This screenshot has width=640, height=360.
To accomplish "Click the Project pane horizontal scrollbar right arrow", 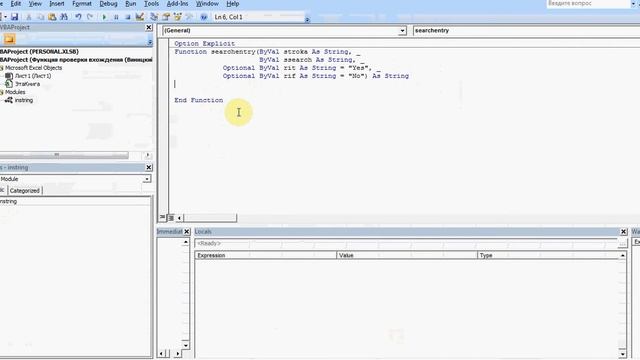I will (147, 155).
